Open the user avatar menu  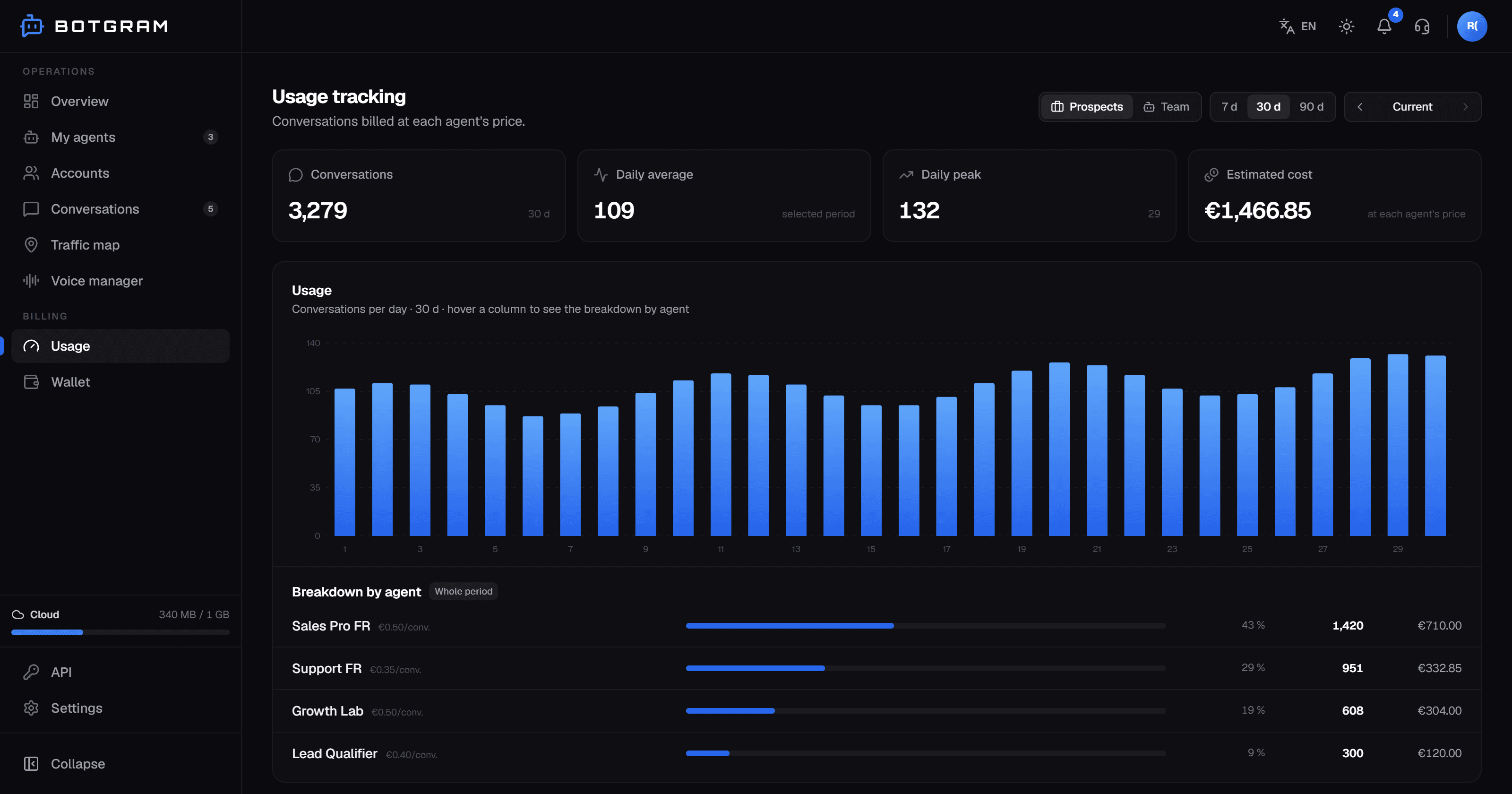[1472, 26]
